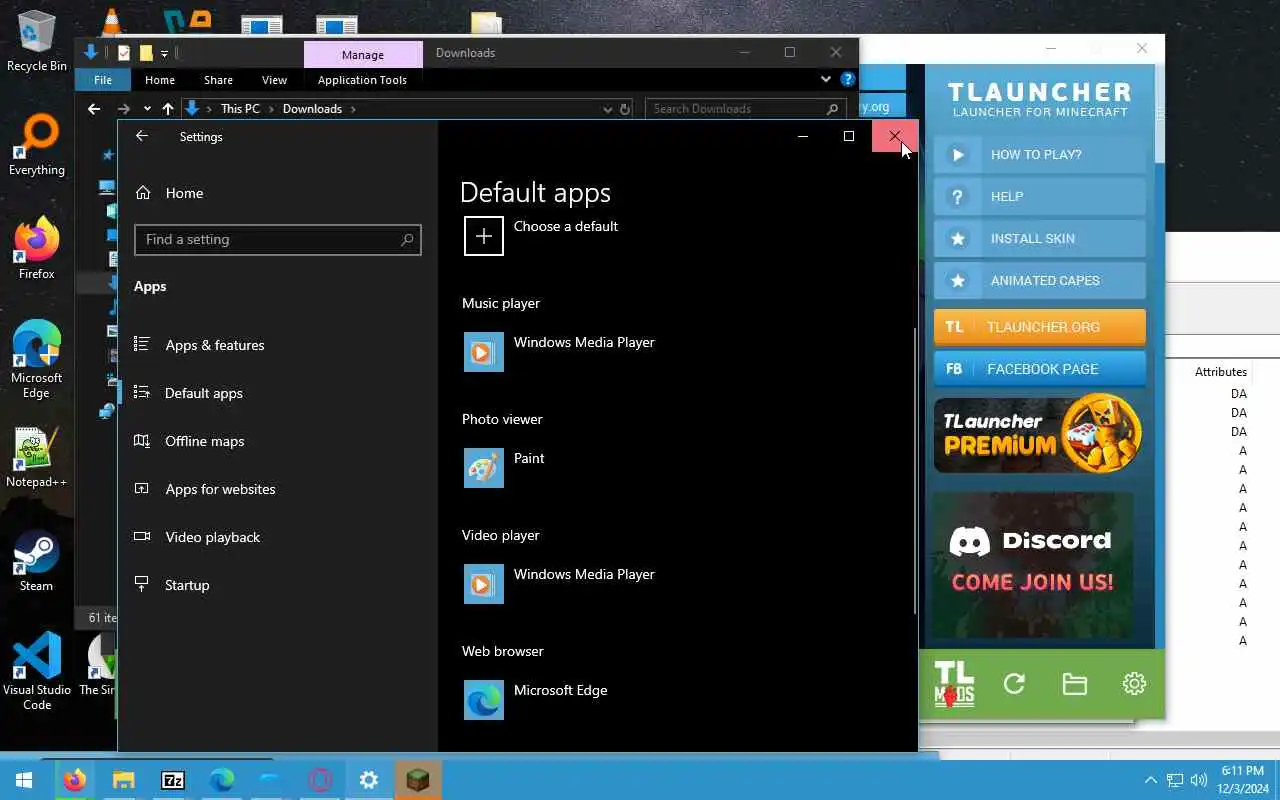1280x800 pixels.
Task: Open File Explorer help icon
Action: (848, 79)
